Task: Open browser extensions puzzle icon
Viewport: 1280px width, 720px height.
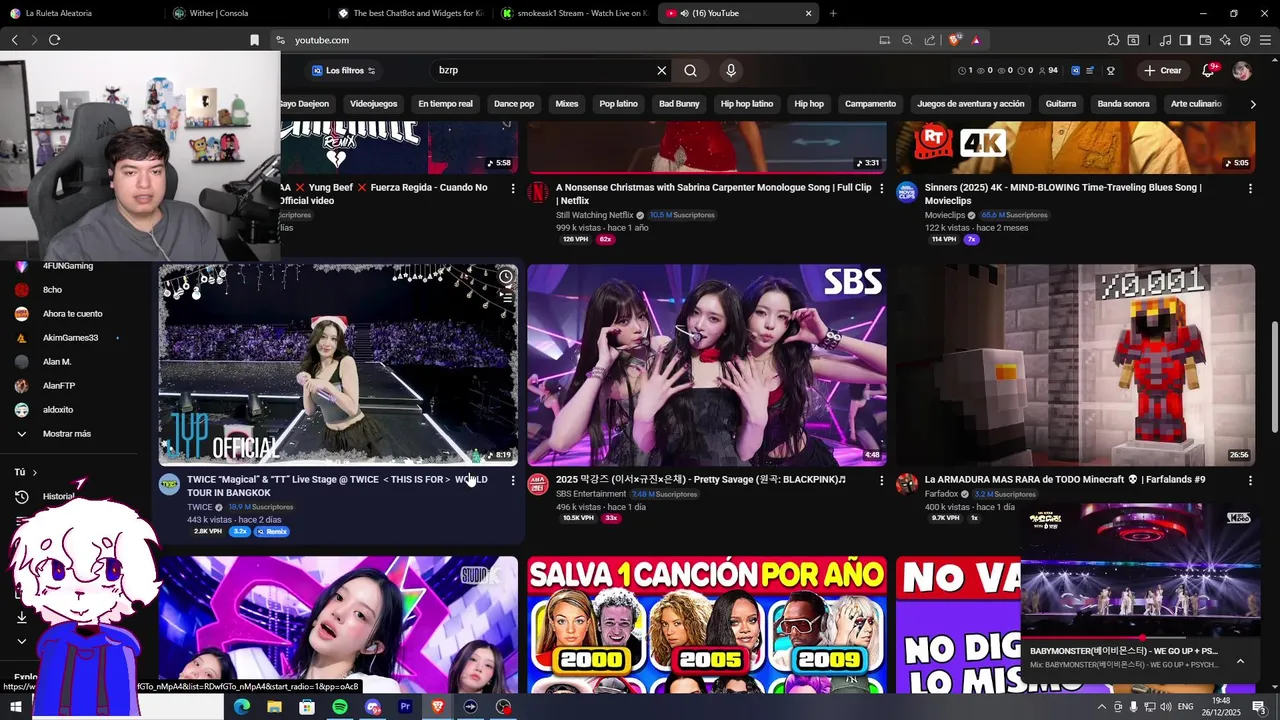Action: pyautogui.click(x=1113, y=40)
